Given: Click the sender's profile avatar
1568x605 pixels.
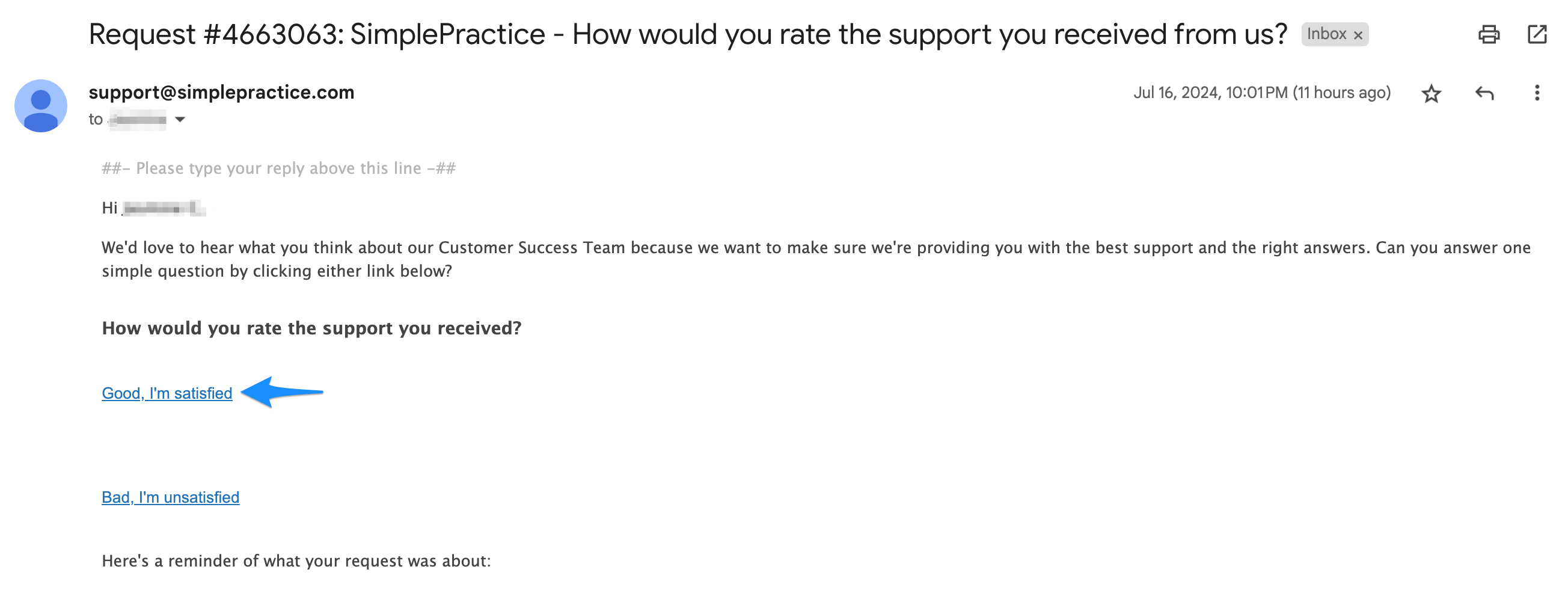Looking at the screenshot, I should point(41,106).
